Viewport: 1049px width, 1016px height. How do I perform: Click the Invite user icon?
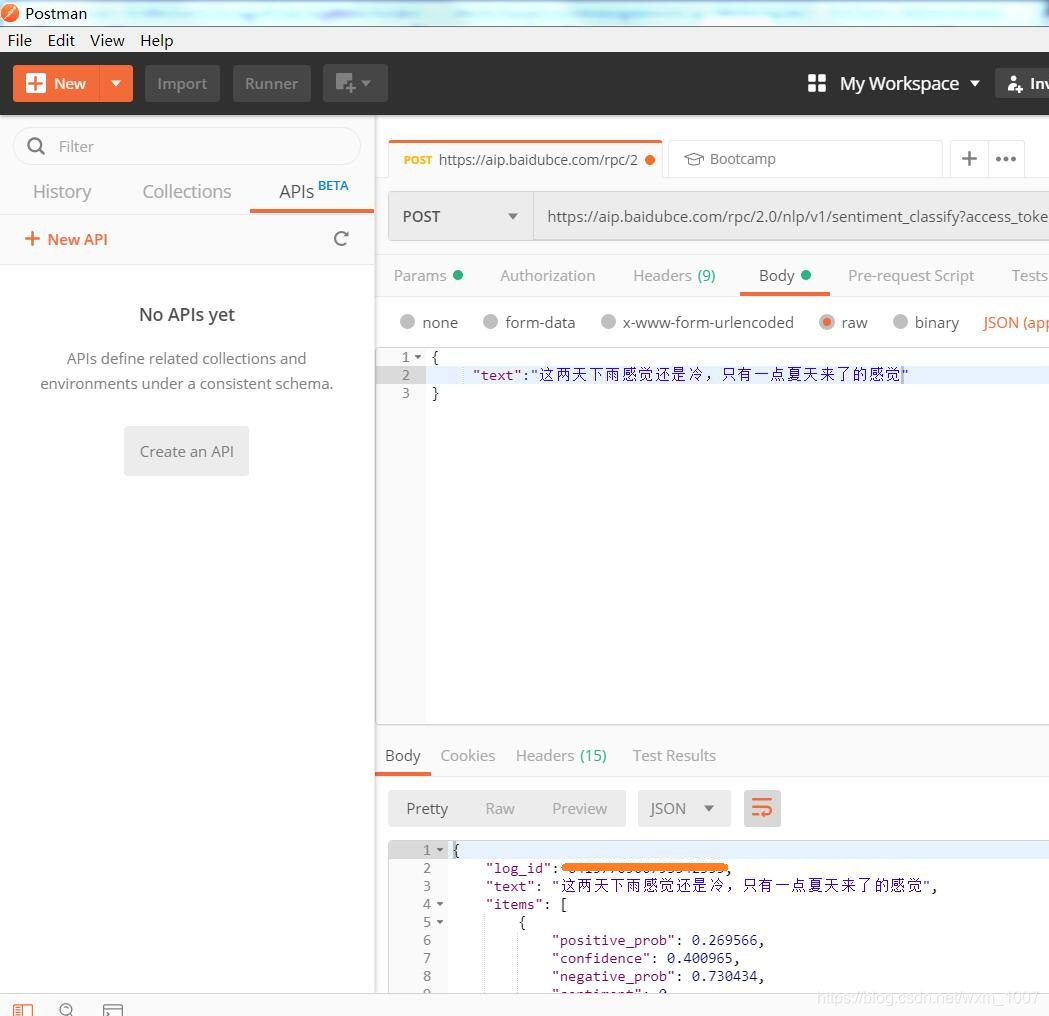1015,84
